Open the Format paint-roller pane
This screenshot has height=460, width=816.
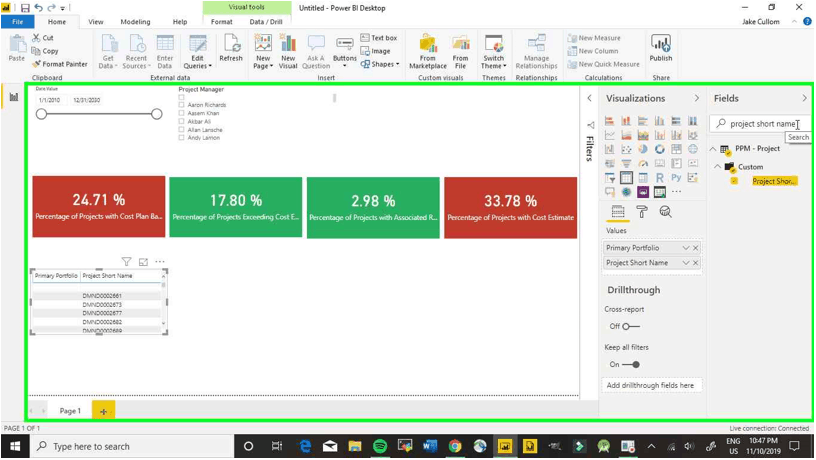(642, 212)
